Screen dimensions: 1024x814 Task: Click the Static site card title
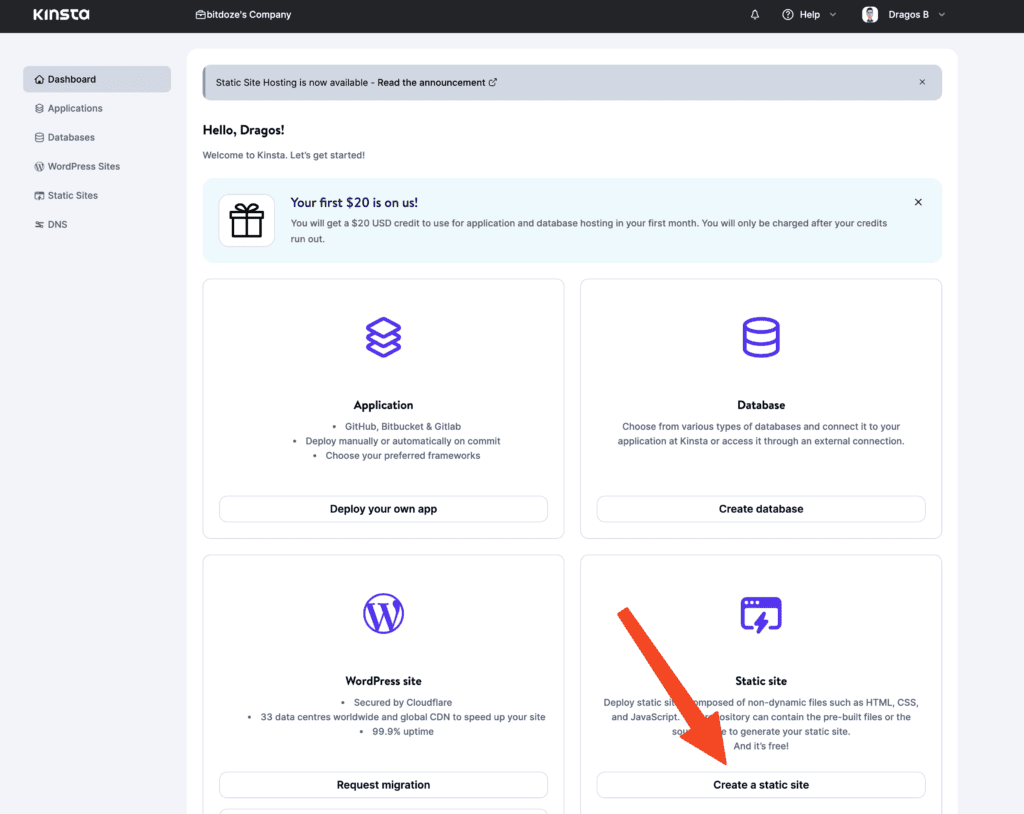[761, 681]
